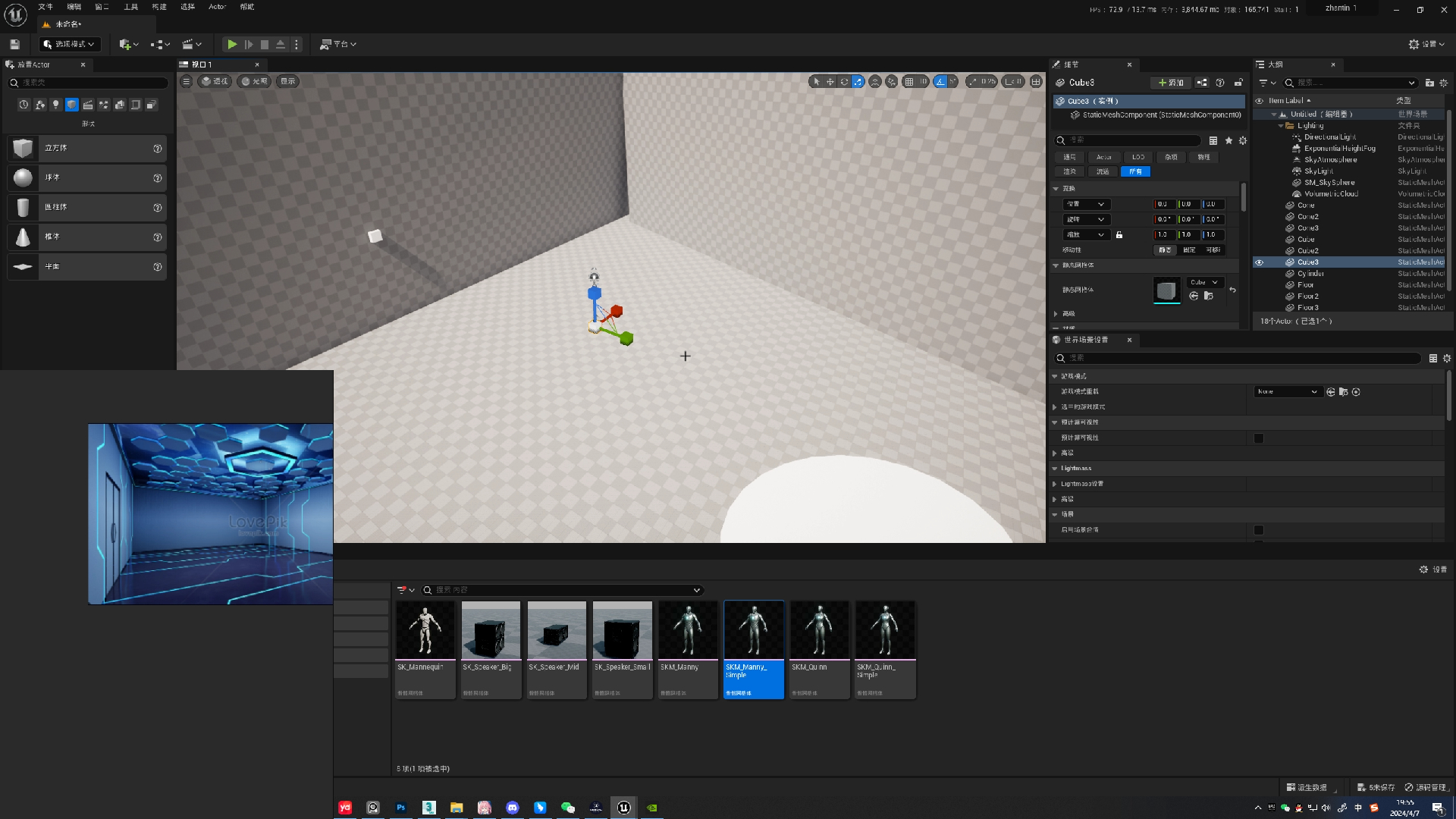This screenshot has width=1456, height=819.
Task: Click the 添加 add component button
Action: click(1170, 83)
